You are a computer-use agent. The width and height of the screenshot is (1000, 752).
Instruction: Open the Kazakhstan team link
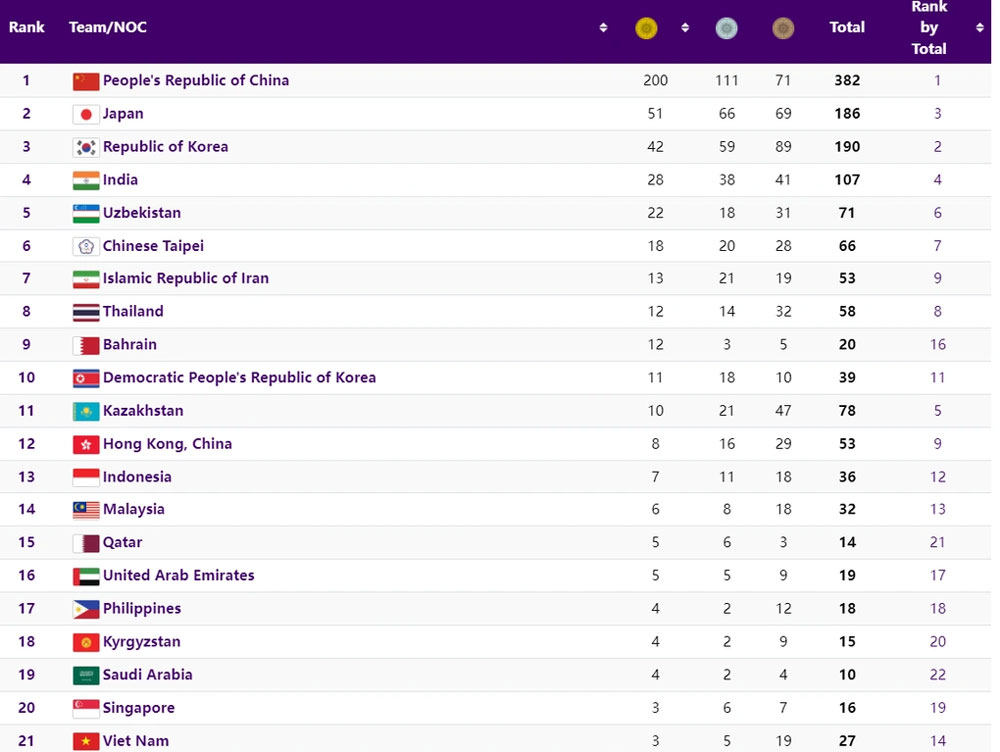pyautogui.click(x=143, y=411)
